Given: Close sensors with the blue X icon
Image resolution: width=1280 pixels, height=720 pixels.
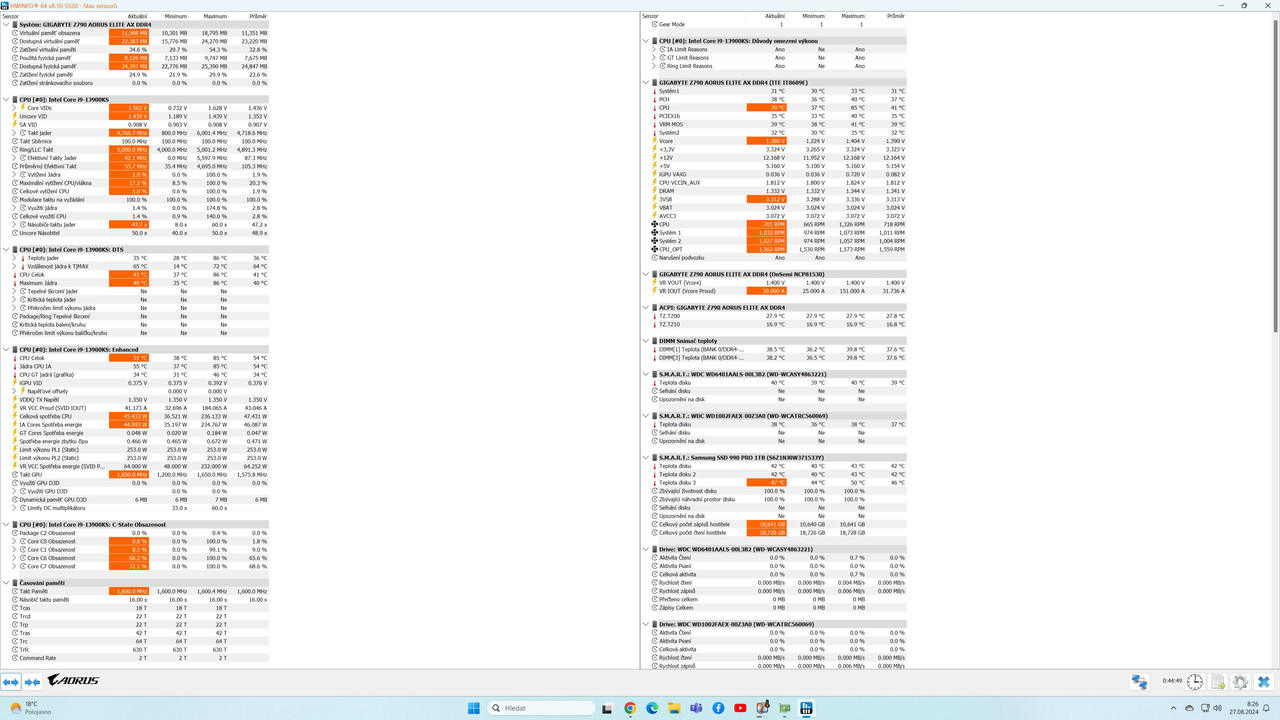Looking at the screenshot, I should [x=1264, y=682].
